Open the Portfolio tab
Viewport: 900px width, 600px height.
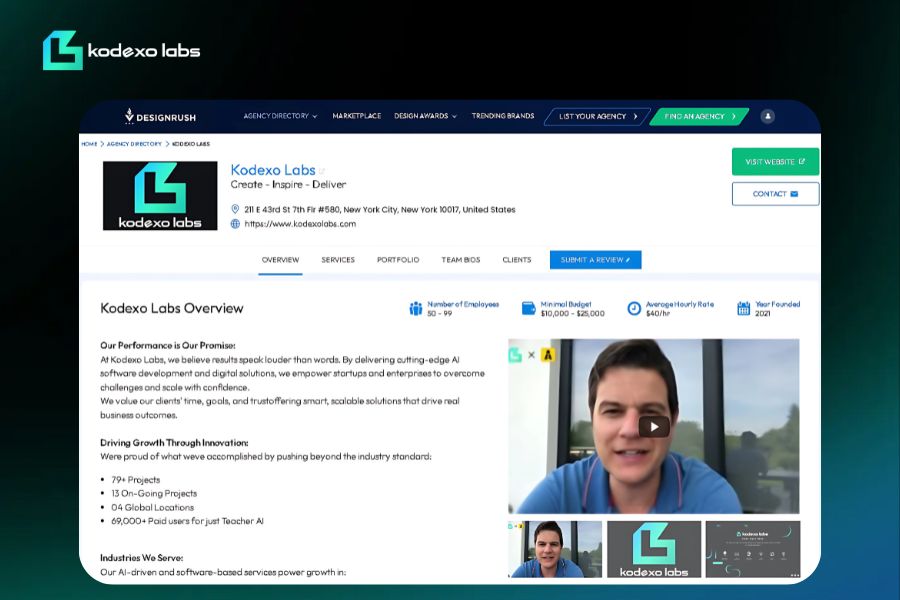click(398, 260)
